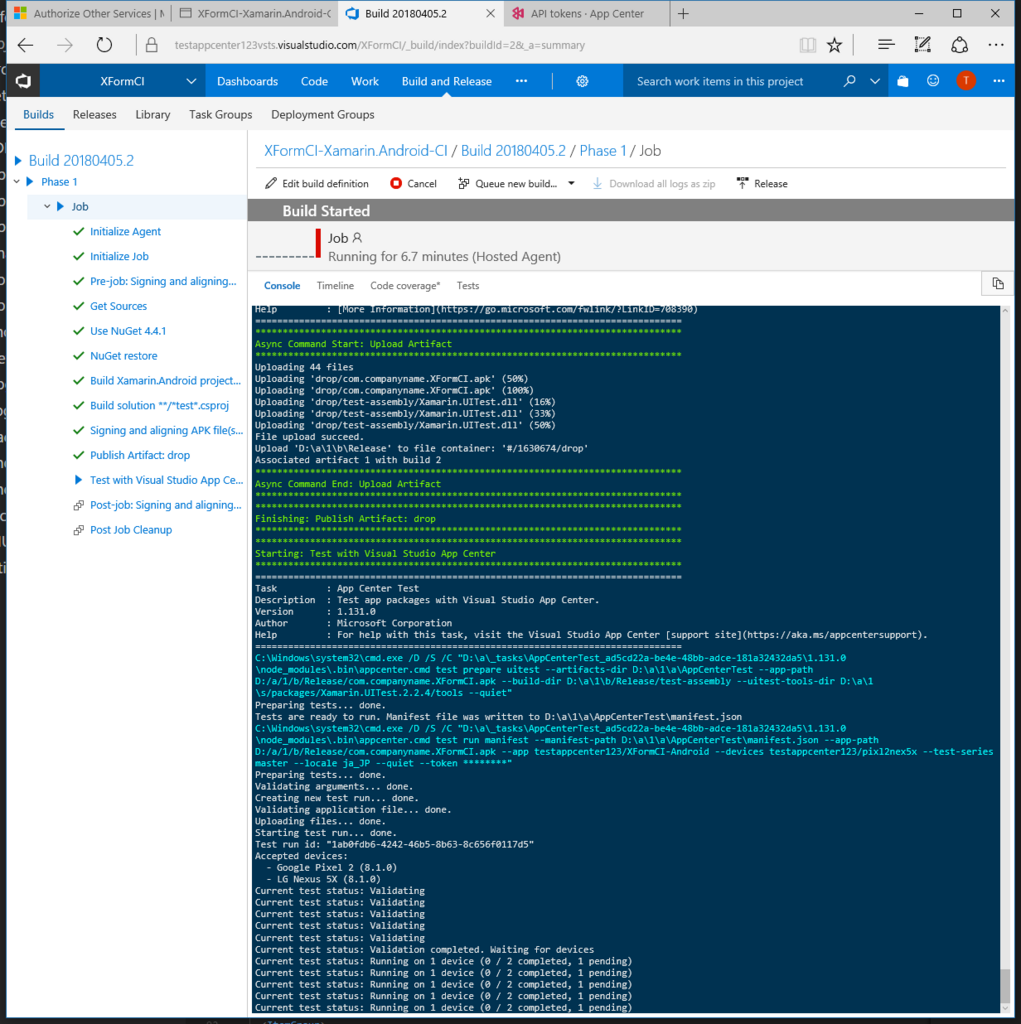Switch to API tokens App Center tab
Viewport: 1021px width, 1024px height.
tap(587, 14)
